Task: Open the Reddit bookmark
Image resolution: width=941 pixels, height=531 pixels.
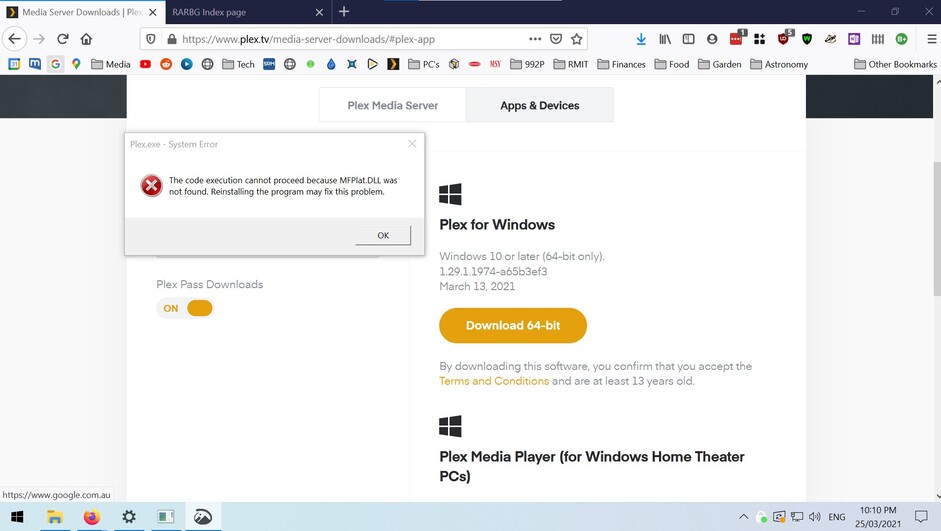Action: (166, 64)
